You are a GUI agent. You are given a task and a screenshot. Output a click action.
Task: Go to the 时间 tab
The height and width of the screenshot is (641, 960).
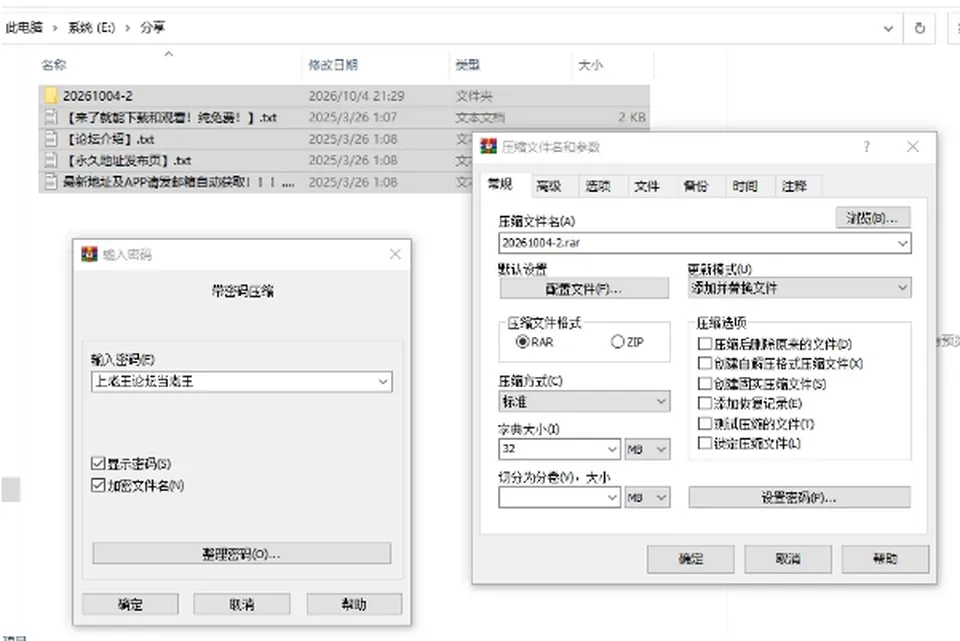tap(745, 186)
